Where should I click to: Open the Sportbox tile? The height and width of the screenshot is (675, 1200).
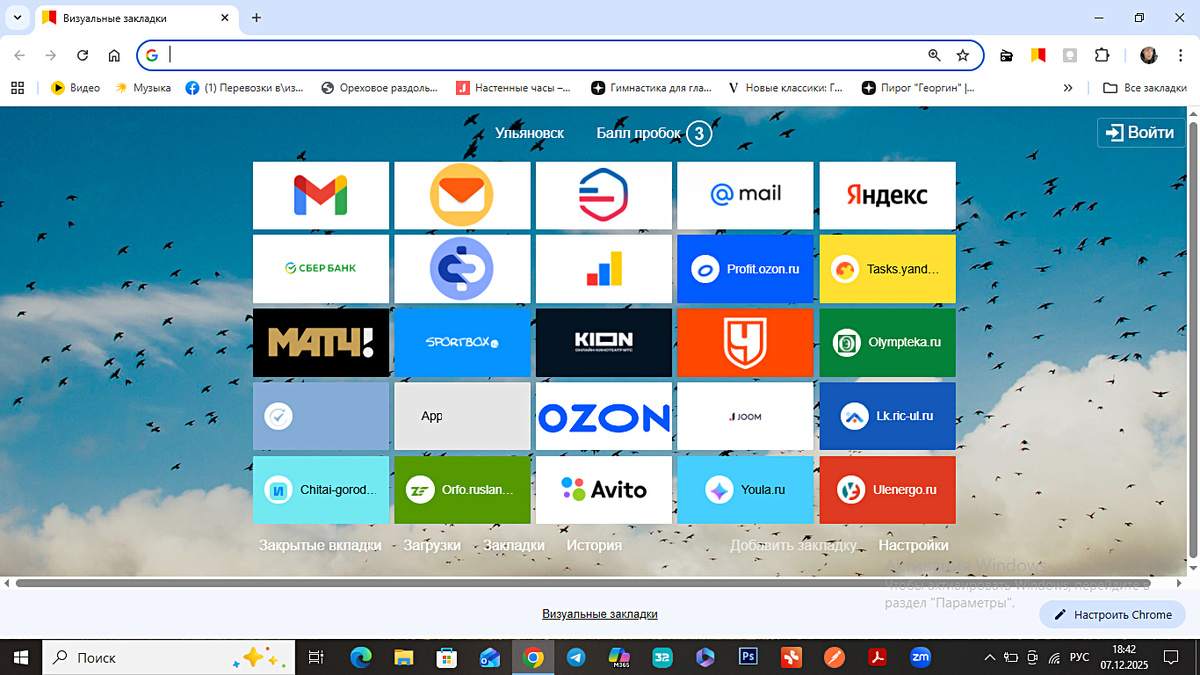click(462, 343)
